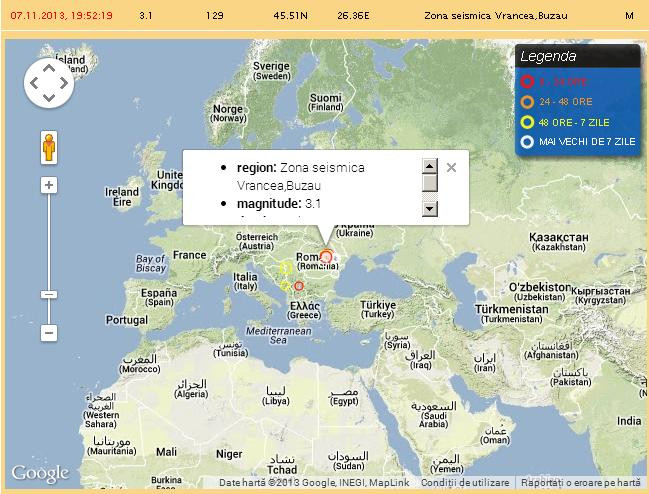Image resolution: width=649 pixels, height=494 pixels.
Task: Click the 48 ORE - 7 ZILE legend circle
Action: tap(527, 122)
